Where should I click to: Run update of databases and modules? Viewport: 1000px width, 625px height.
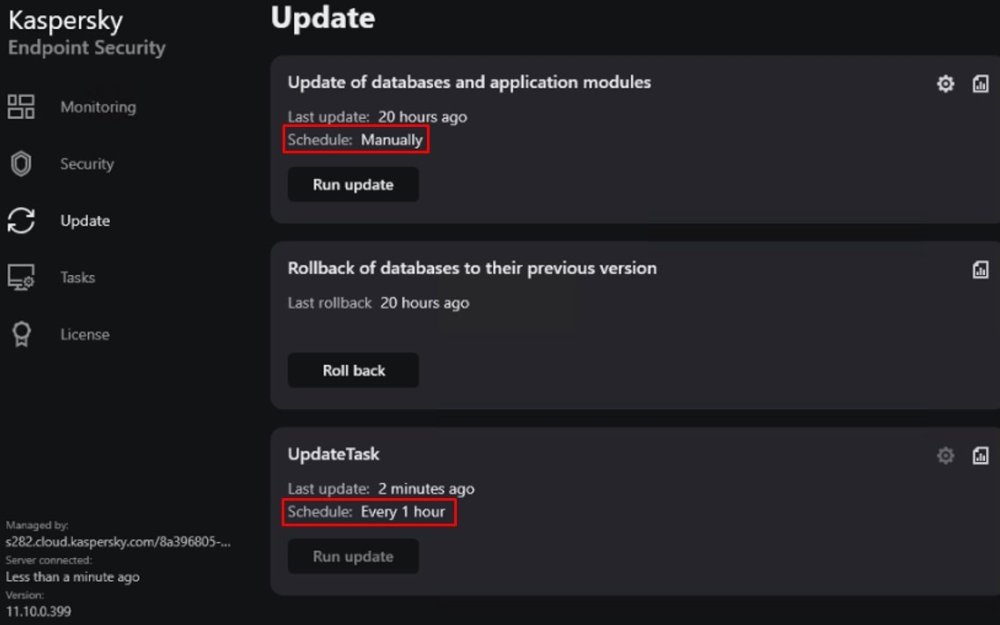[x=353, y=185]
